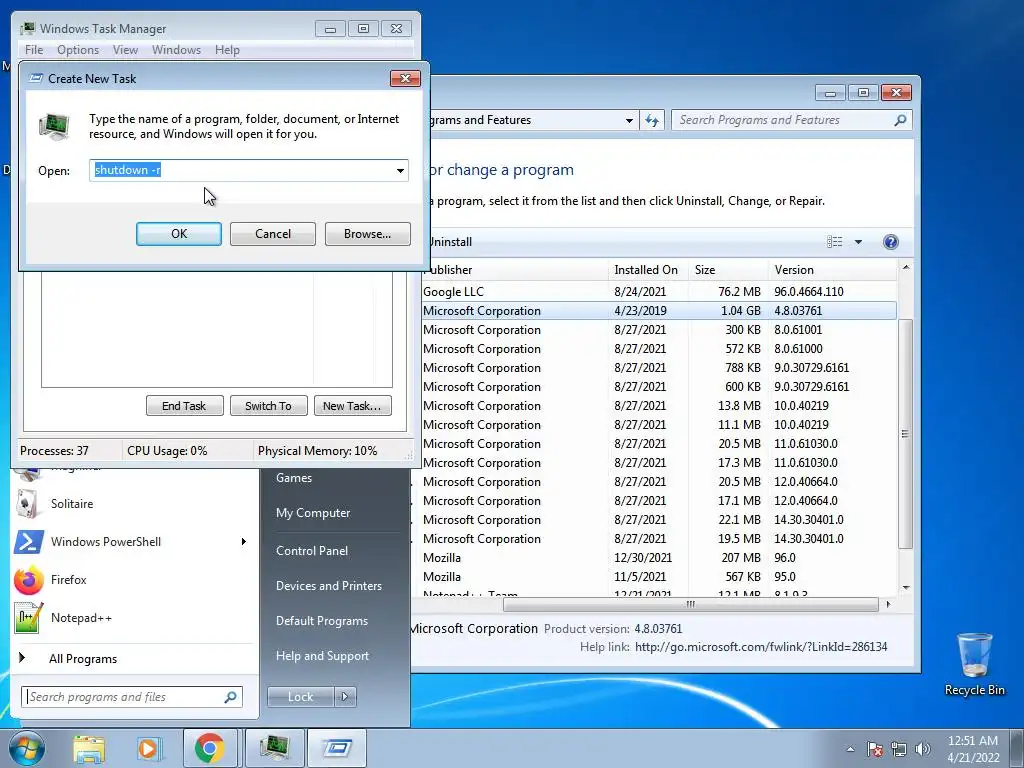1024x768 pixels.
Task: Sort by Size column header
Action: [728, 270]
